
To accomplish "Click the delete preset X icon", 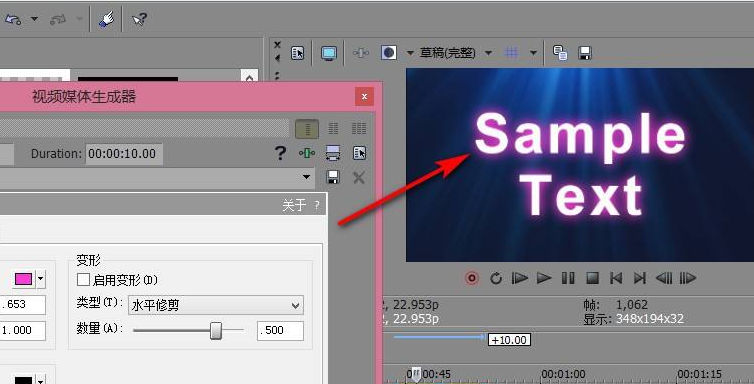I will 359,177.
